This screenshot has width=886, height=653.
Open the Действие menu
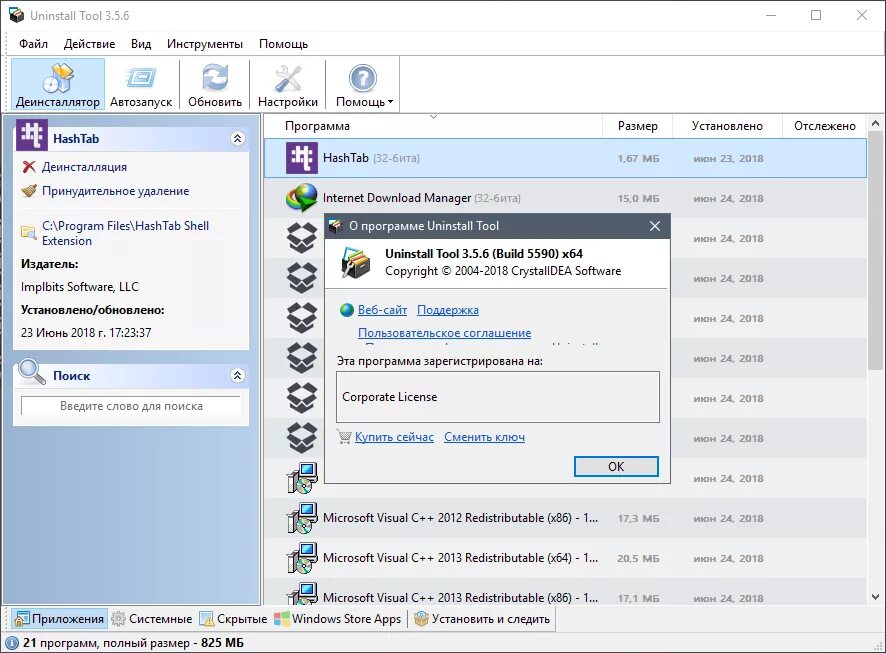[89, 44]
